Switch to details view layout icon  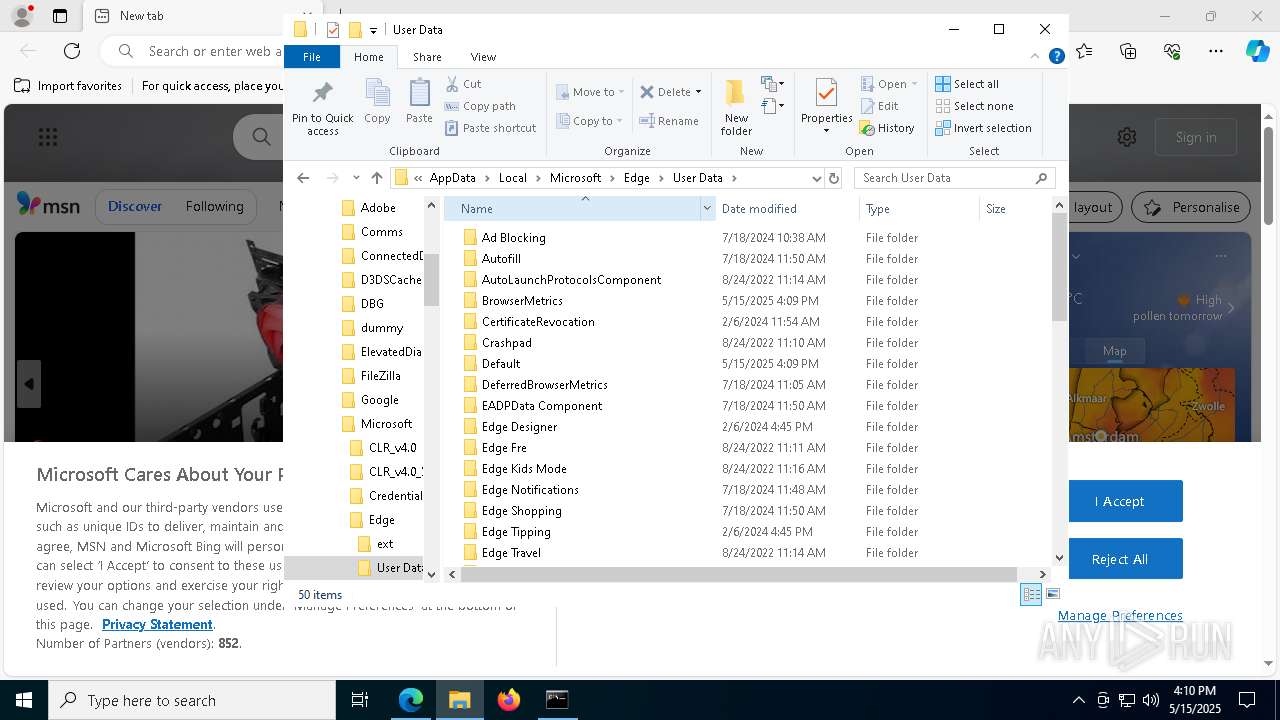(x=1031, y=594)
